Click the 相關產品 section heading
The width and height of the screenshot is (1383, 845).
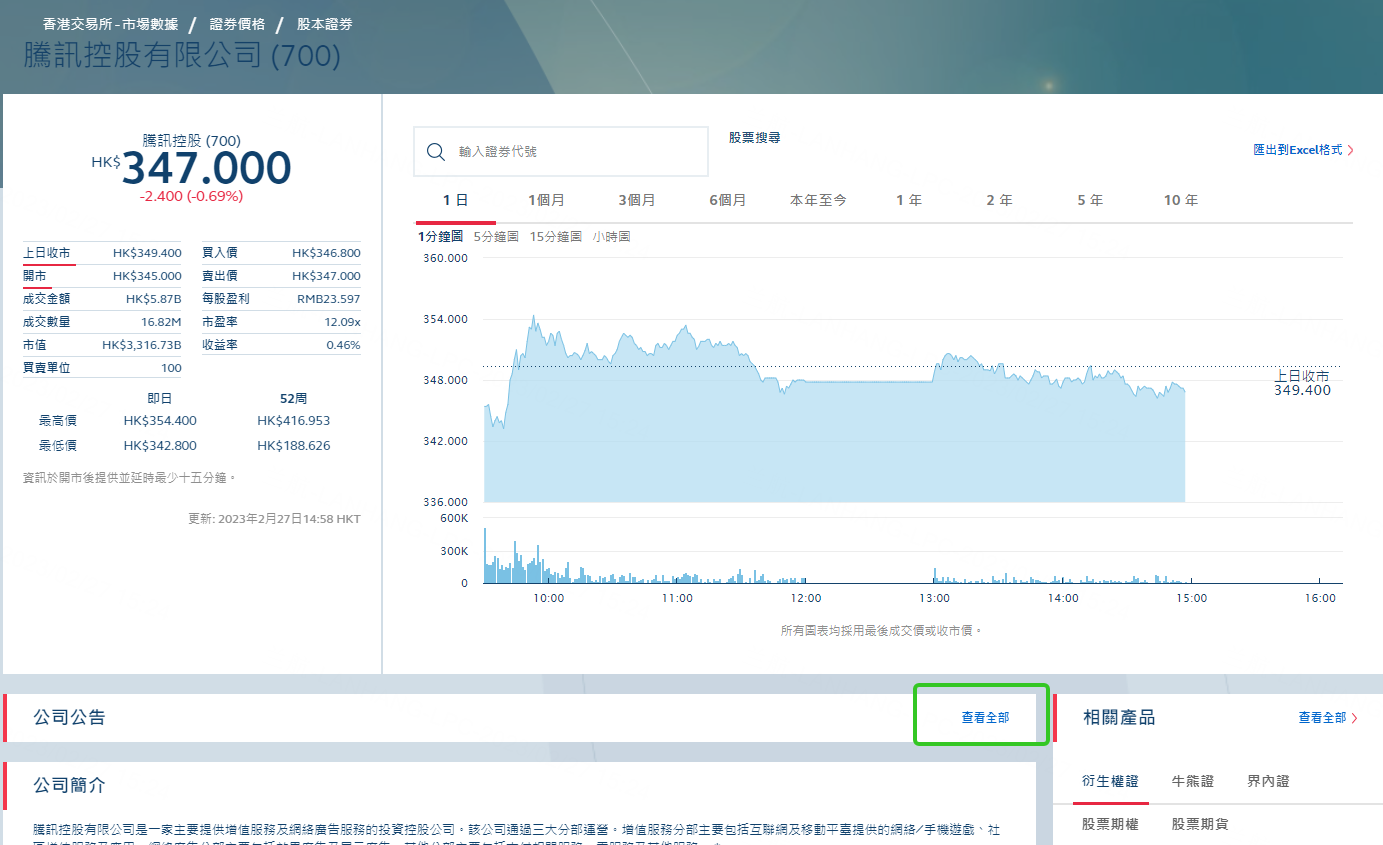click(1119, 718)
